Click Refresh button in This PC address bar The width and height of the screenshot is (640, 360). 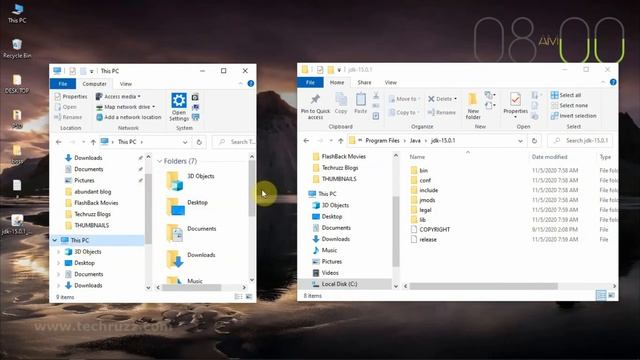pyautogui.click(x=199, y=142)
